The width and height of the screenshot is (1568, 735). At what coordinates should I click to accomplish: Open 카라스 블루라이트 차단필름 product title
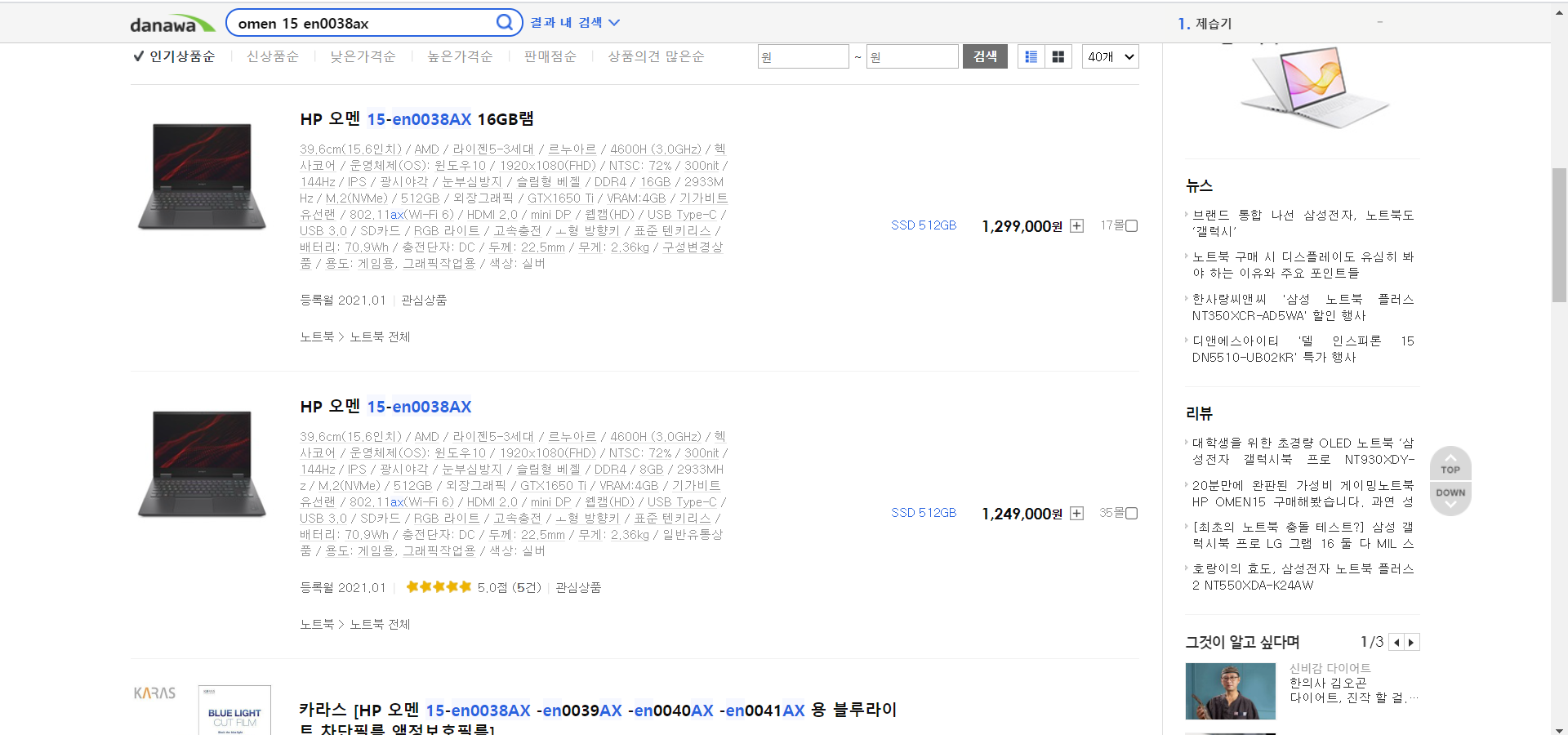click(598, 719)
